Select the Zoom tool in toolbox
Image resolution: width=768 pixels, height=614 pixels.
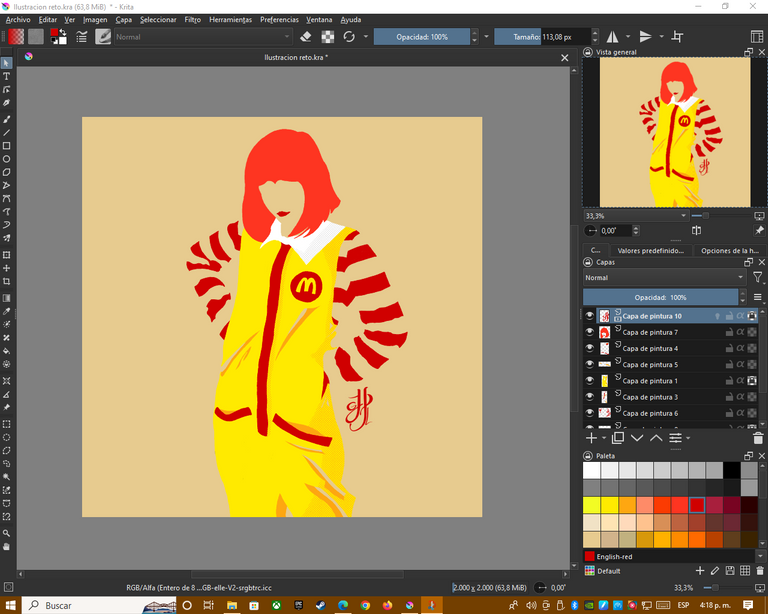(x=6, y=533)
